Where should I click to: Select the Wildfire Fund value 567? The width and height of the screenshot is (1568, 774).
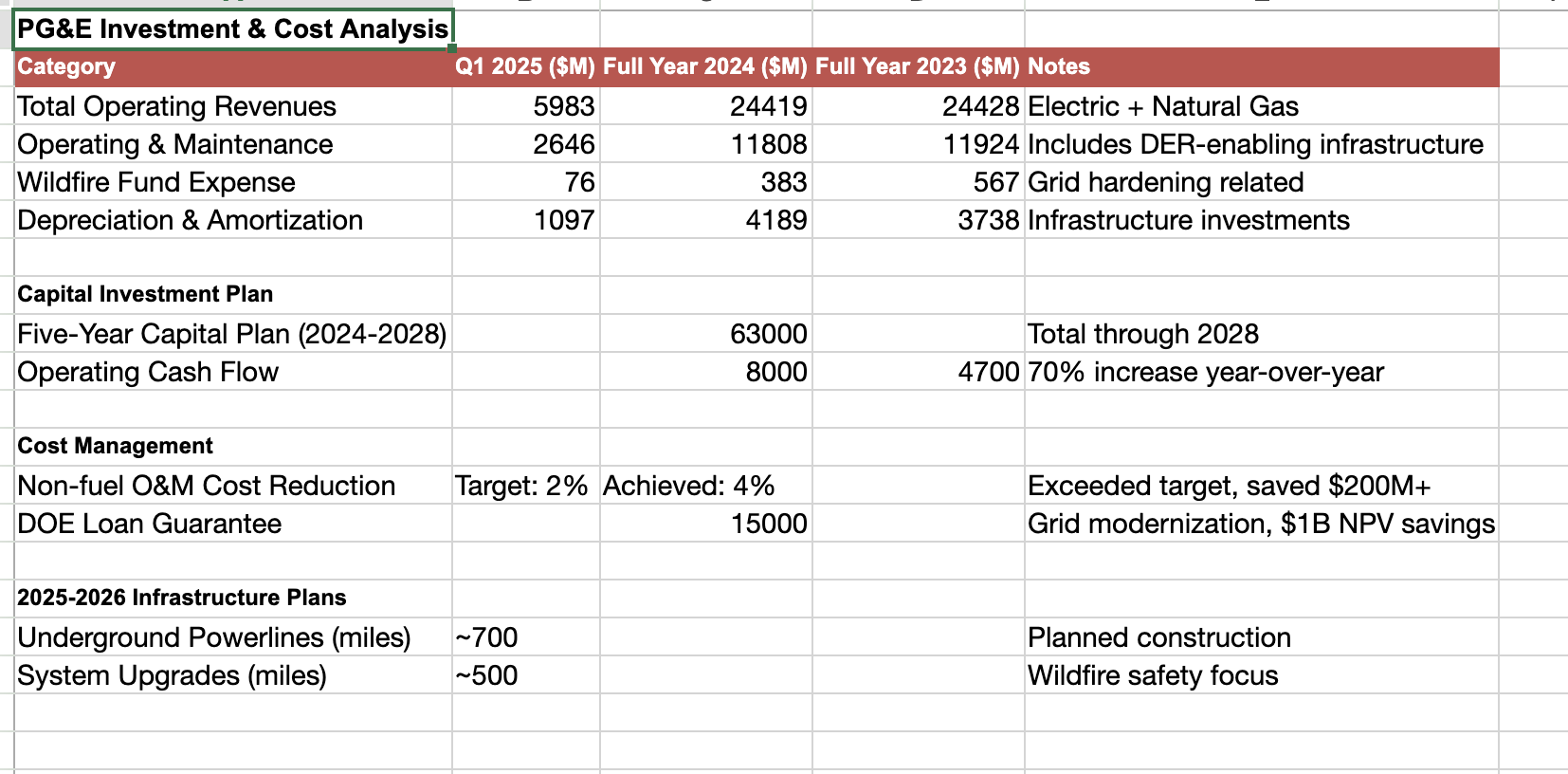[996, 182]
